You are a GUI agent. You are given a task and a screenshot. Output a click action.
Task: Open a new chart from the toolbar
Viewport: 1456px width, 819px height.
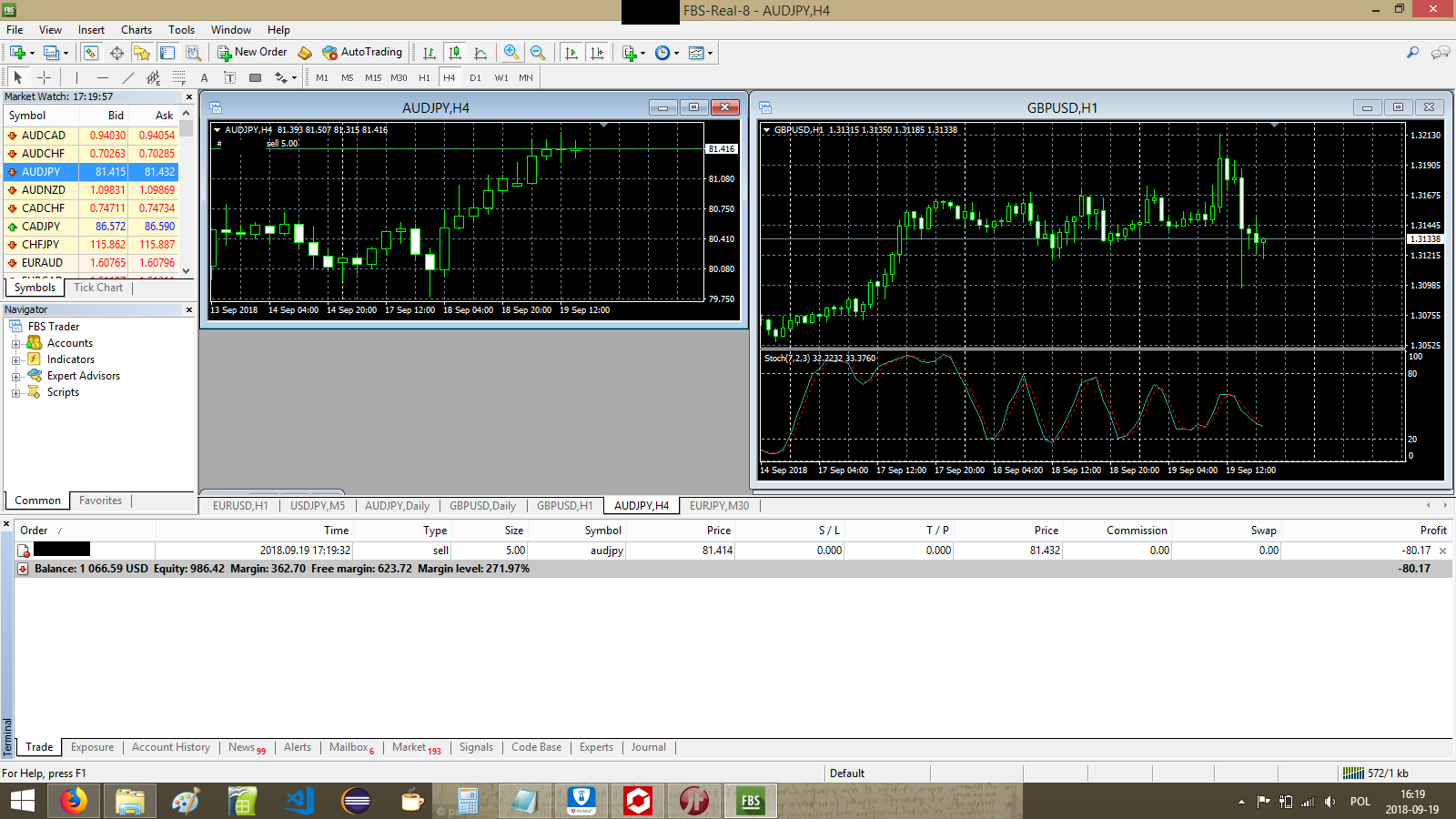(x=17, y=53)
